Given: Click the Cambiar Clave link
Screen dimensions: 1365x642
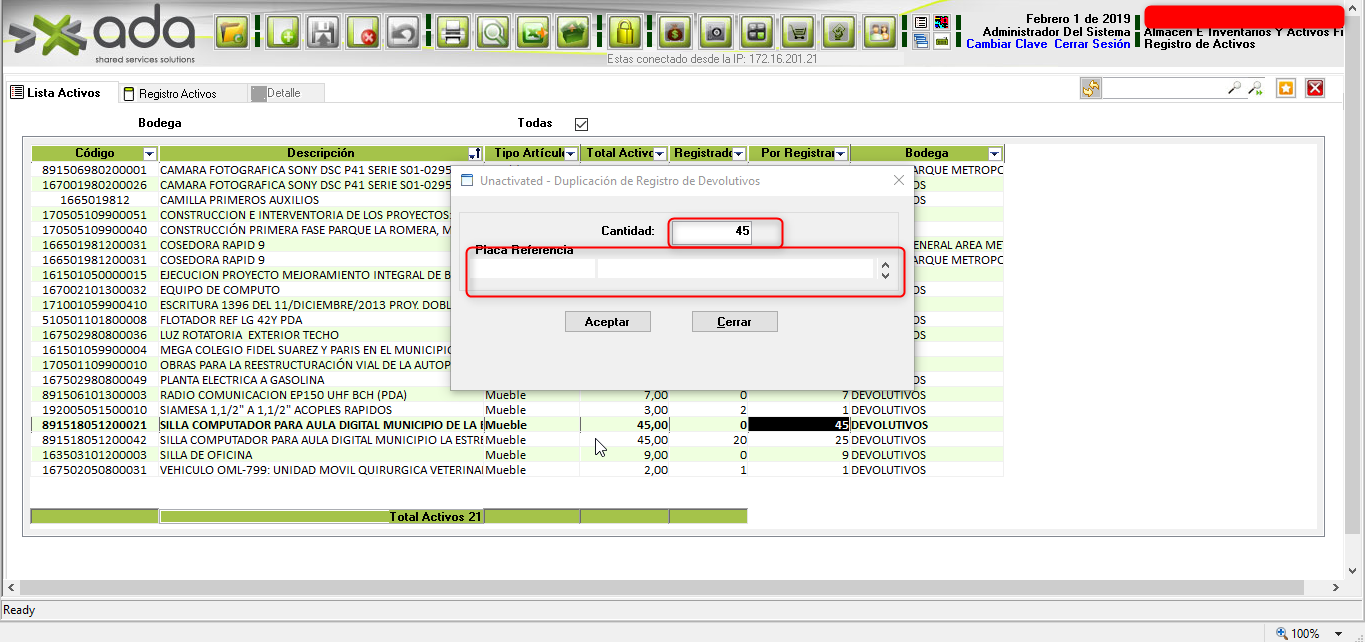Looking at the screenshot, I should pos(1006,44).
